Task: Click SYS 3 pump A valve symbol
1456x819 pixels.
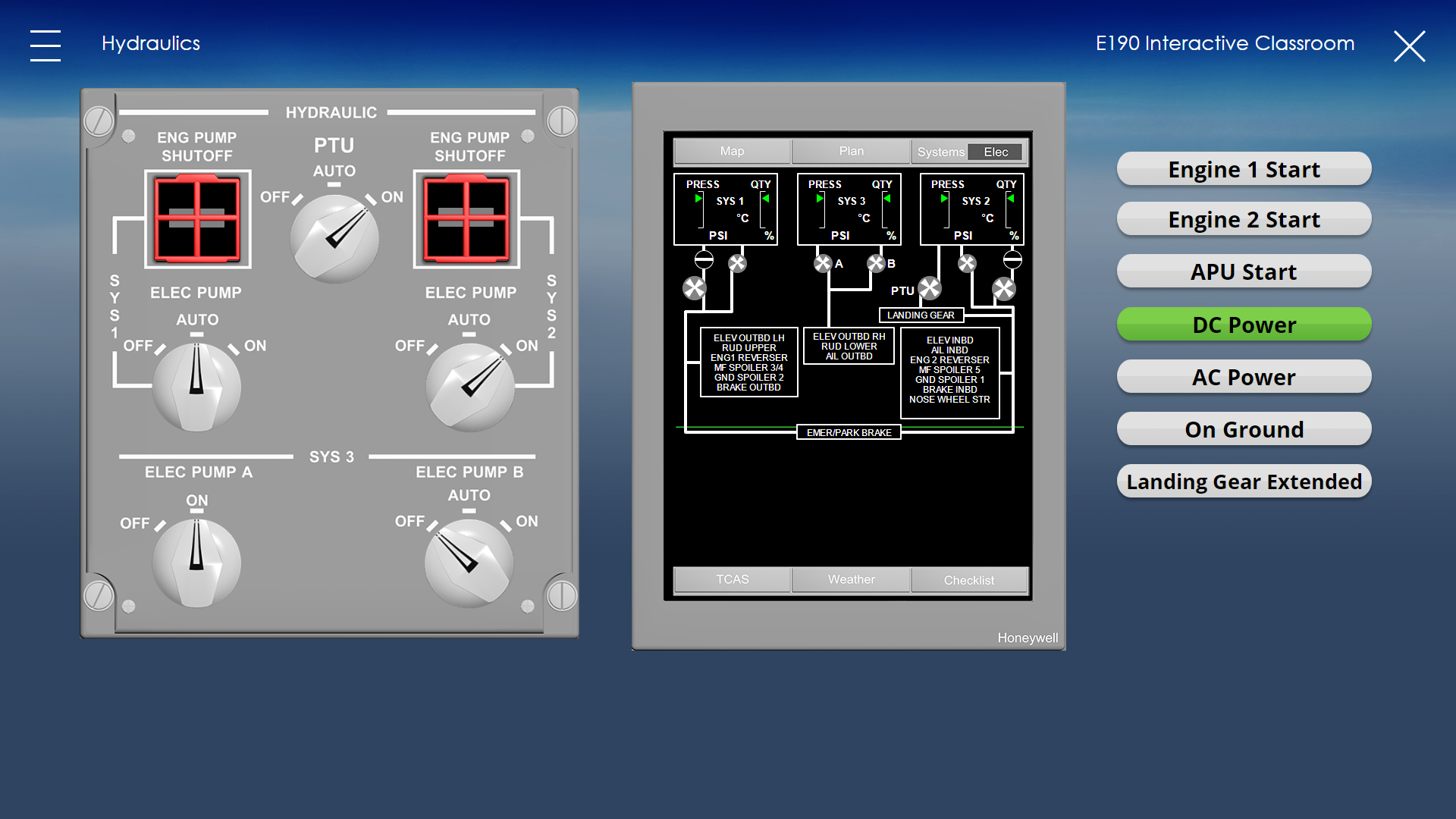Action: pos(823,263)
